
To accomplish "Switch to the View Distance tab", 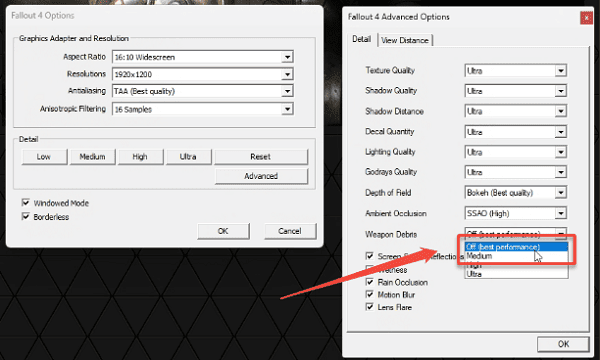I will [x=405, y=40].
